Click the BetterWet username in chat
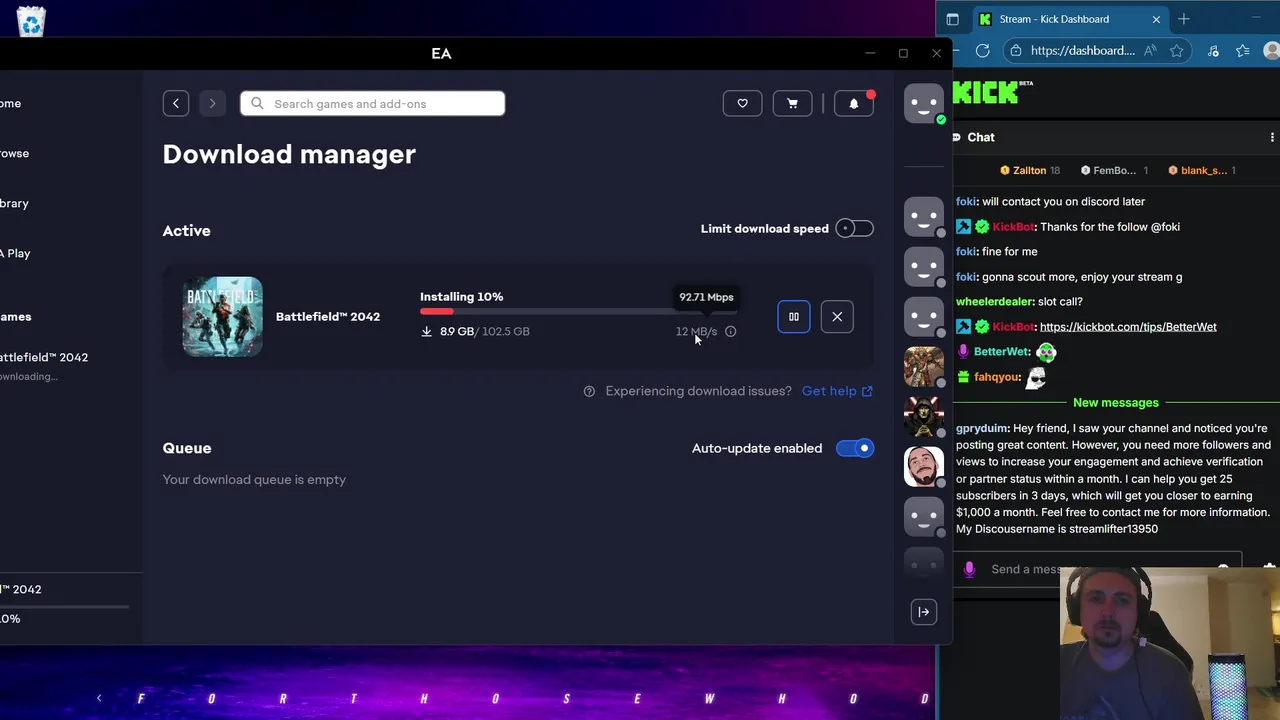Image resolution: width=1280 pixels, height=720 pixels. point(1001,352)
